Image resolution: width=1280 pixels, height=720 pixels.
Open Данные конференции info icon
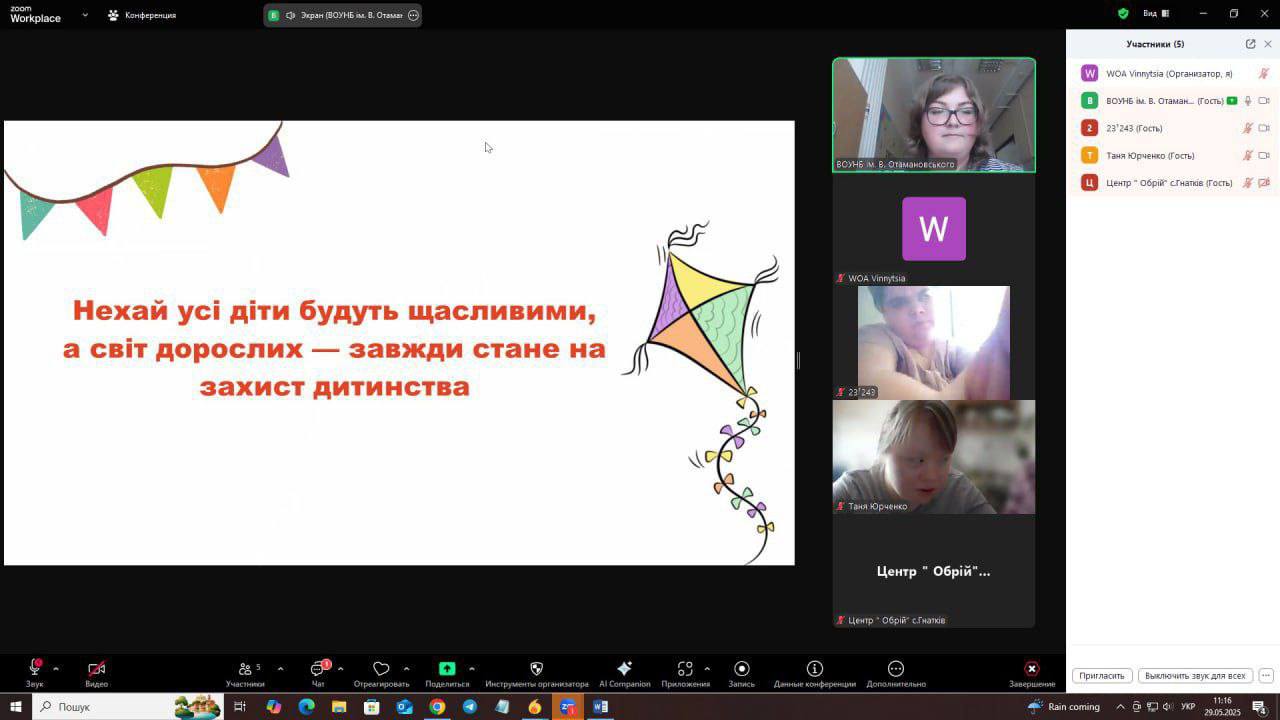point(815,668)
